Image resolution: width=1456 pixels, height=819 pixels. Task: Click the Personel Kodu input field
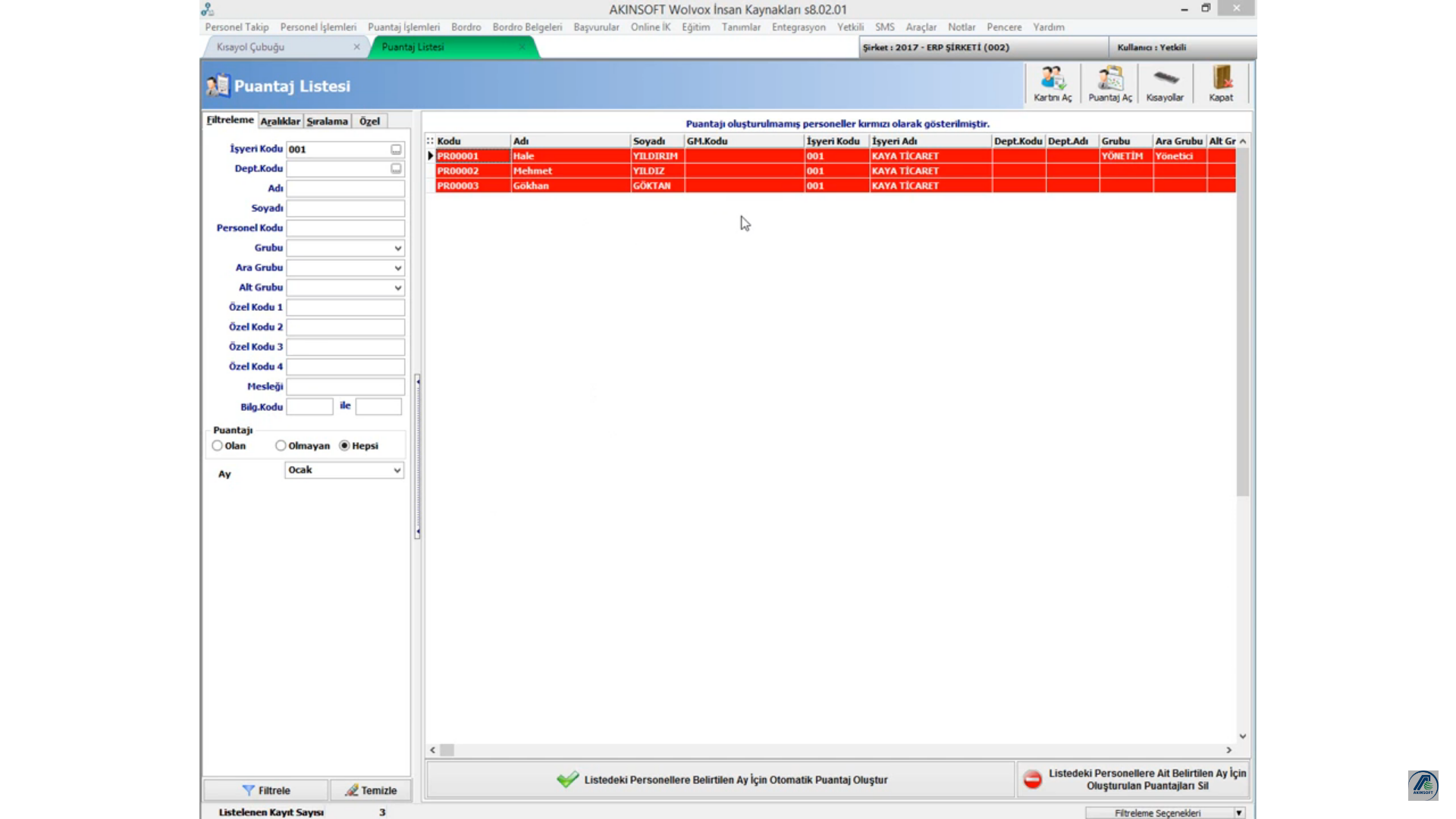tap(345, 228)
